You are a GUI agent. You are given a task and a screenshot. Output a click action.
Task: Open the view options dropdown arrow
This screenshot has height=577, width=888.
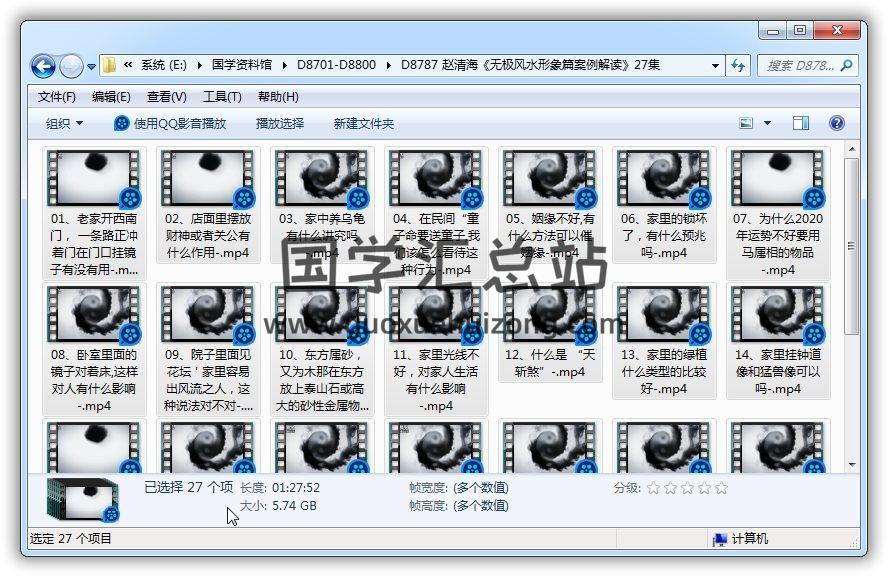pos(767,123)
